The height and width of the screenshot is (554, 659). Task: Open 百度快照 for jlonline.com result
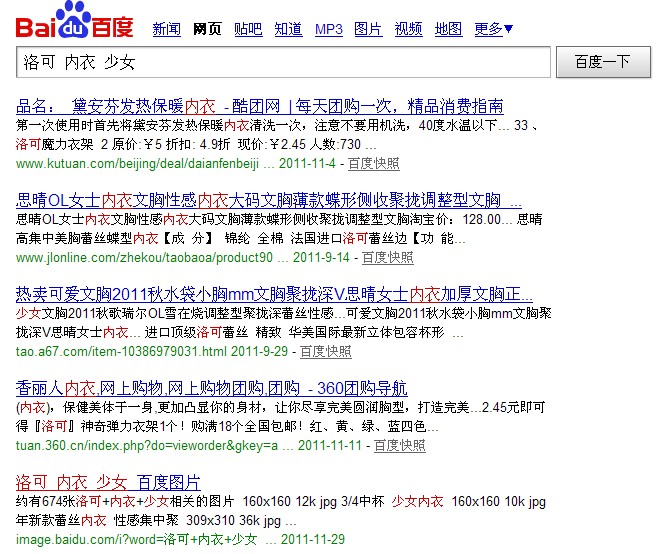387,257
